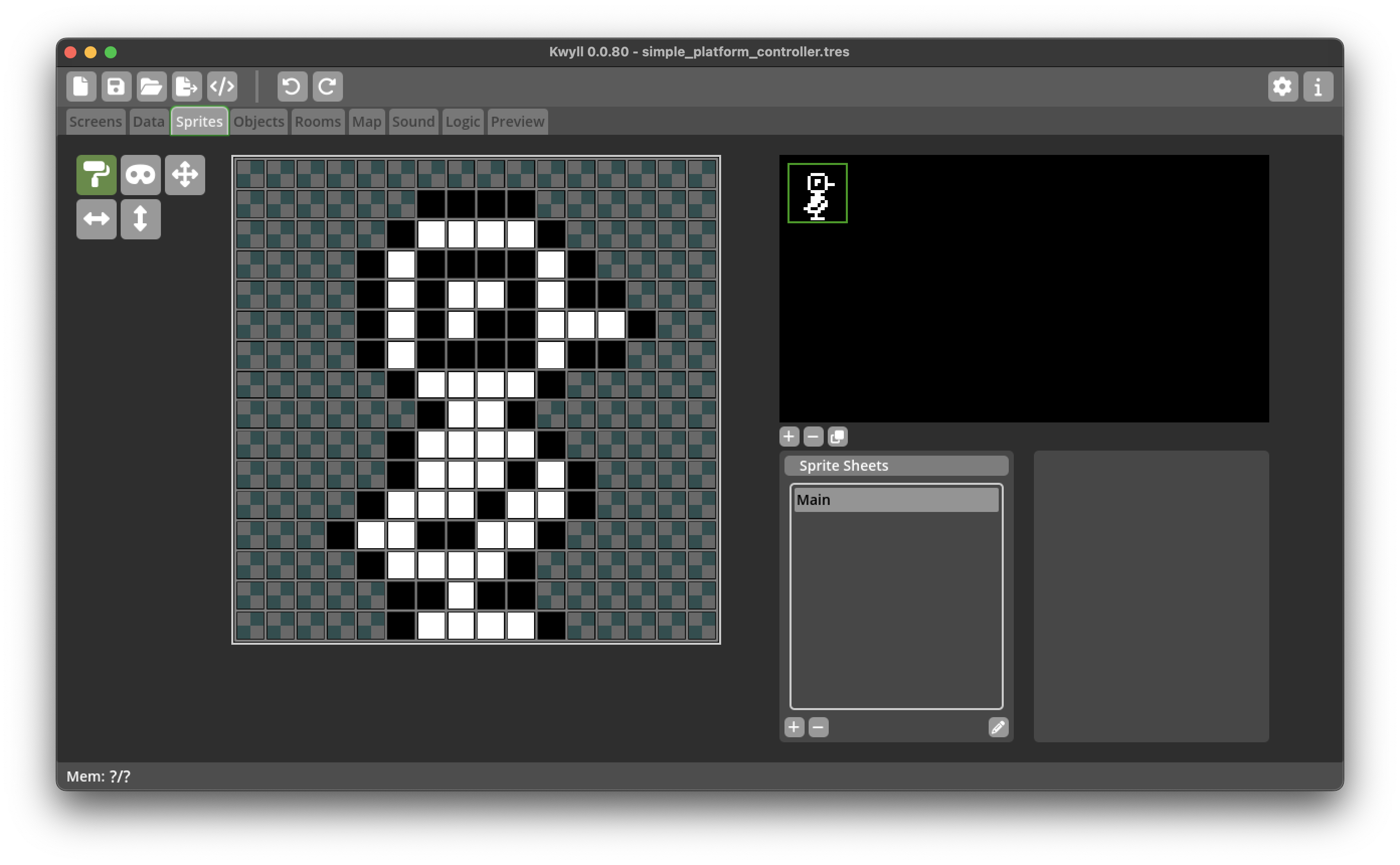Add a new sprite

789,437
